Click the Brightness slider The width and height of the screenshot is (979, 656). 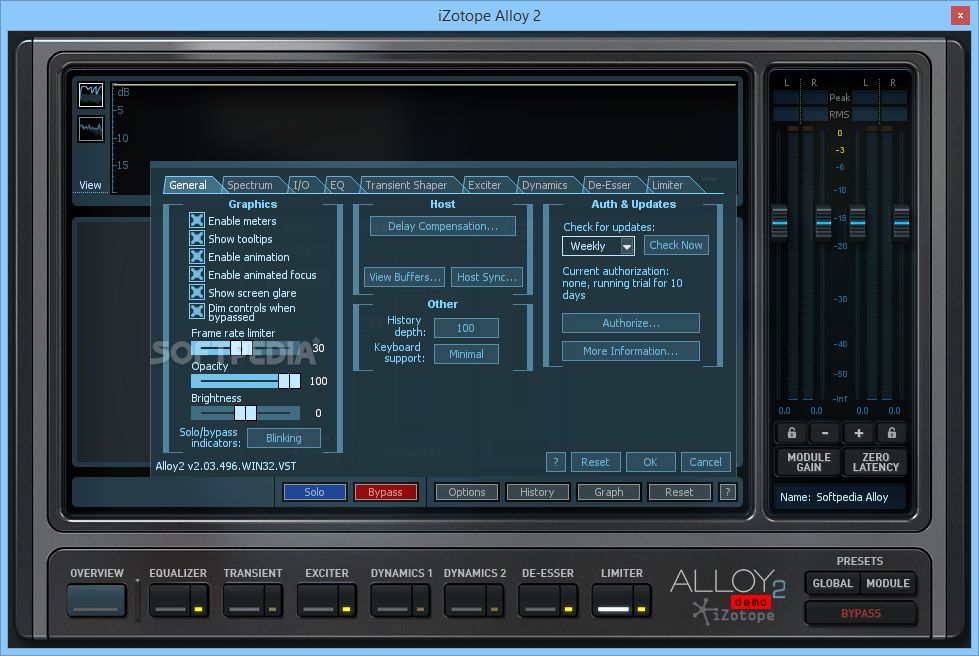[246, 413]
